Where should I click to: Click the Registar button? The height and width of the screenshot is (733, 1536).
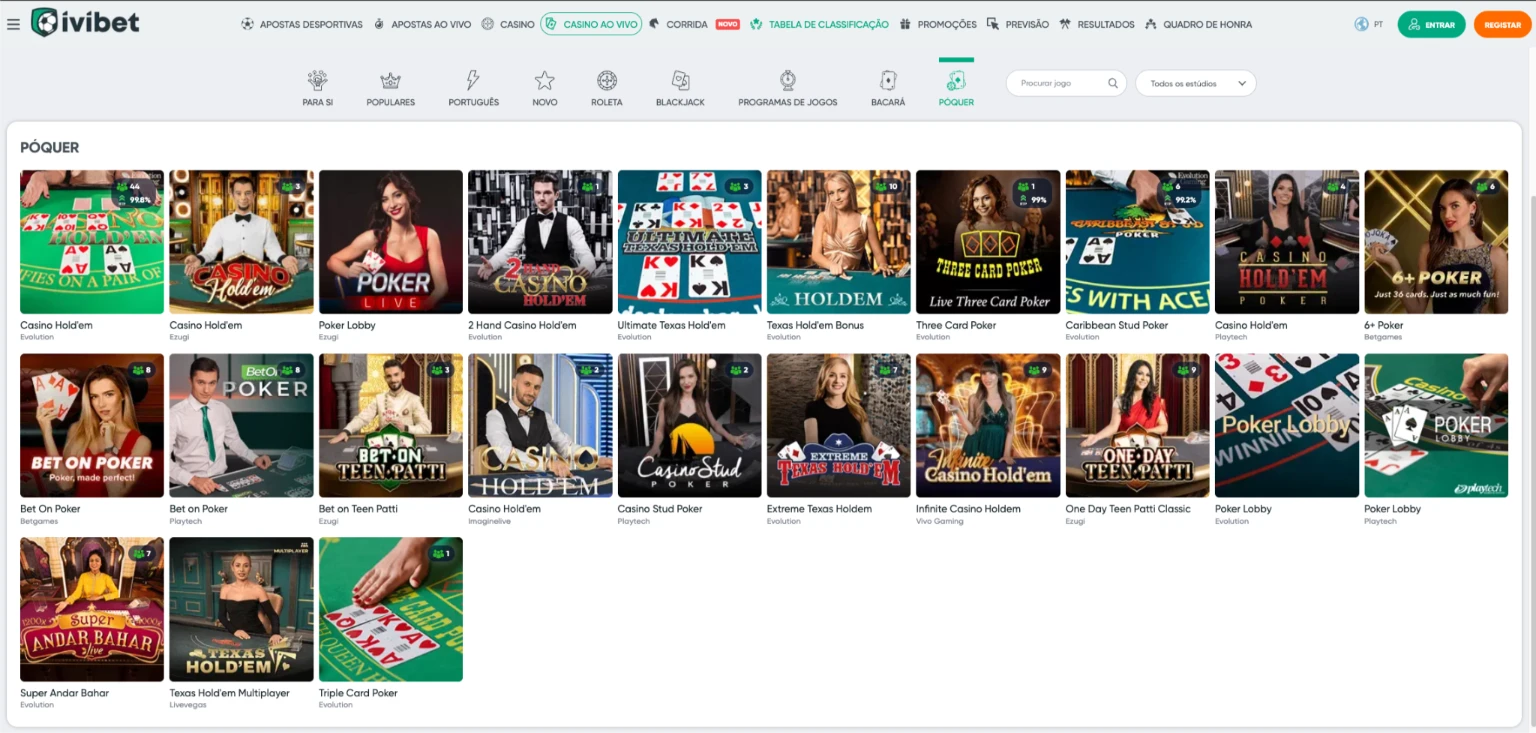click(x=1501, y=24)
